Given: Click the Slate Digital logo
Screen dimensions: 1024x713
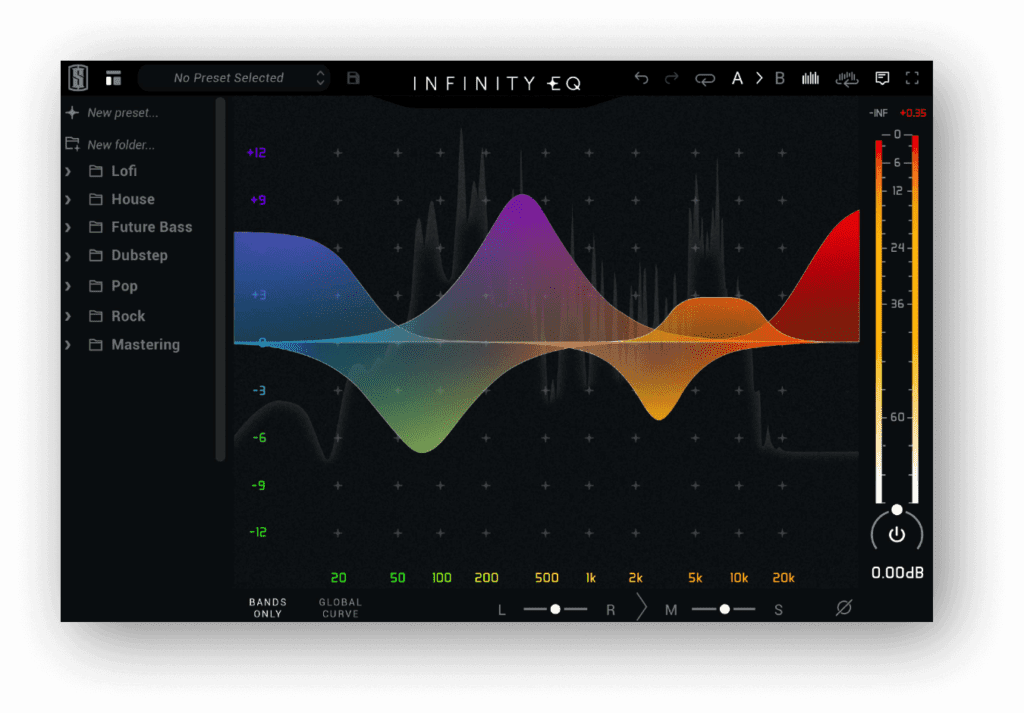Looking at the screenshot, I should 77,77.
